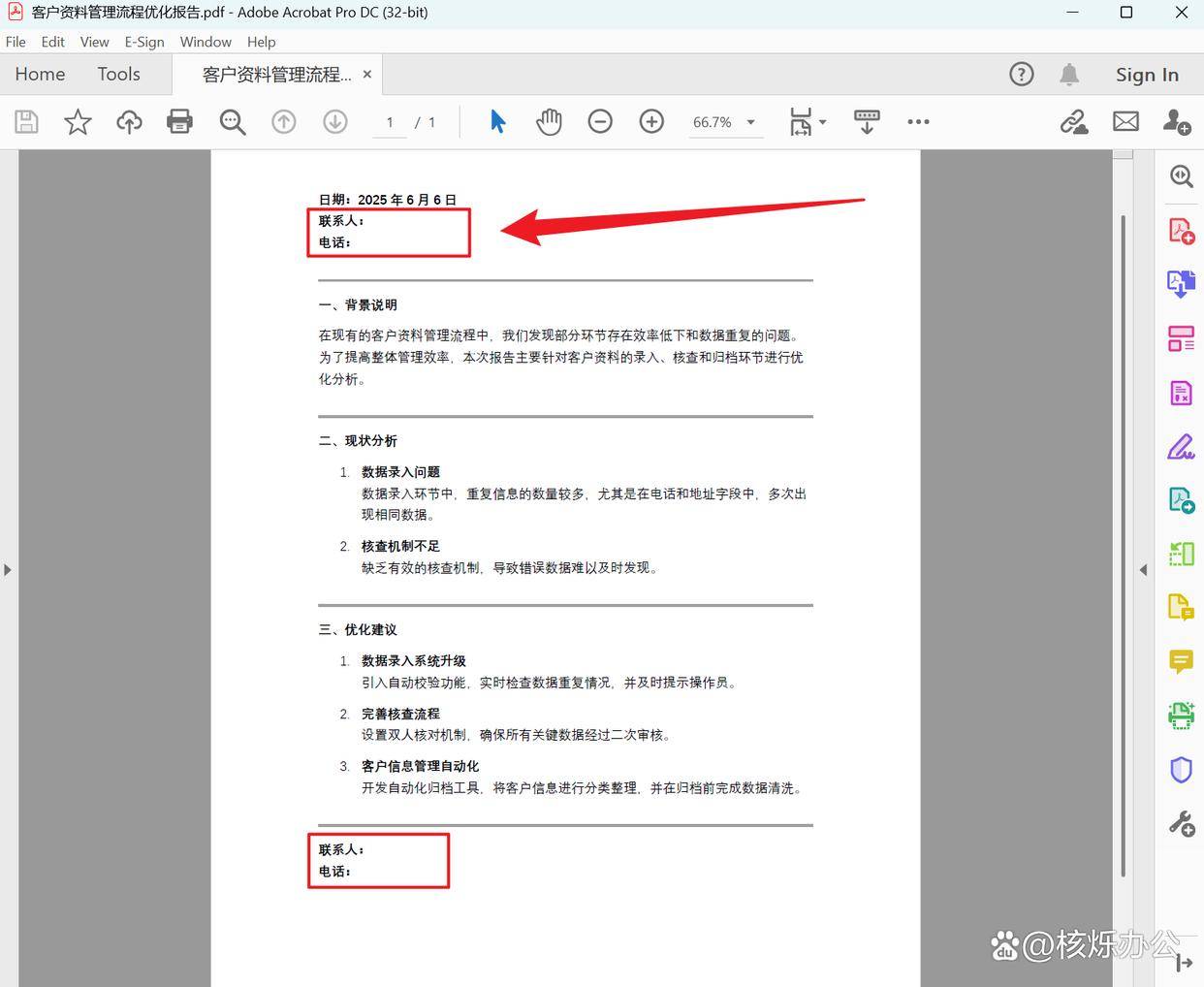Click the expand right pane icon at bottom
The image size is (1204, 987).
click(1184, 963)
